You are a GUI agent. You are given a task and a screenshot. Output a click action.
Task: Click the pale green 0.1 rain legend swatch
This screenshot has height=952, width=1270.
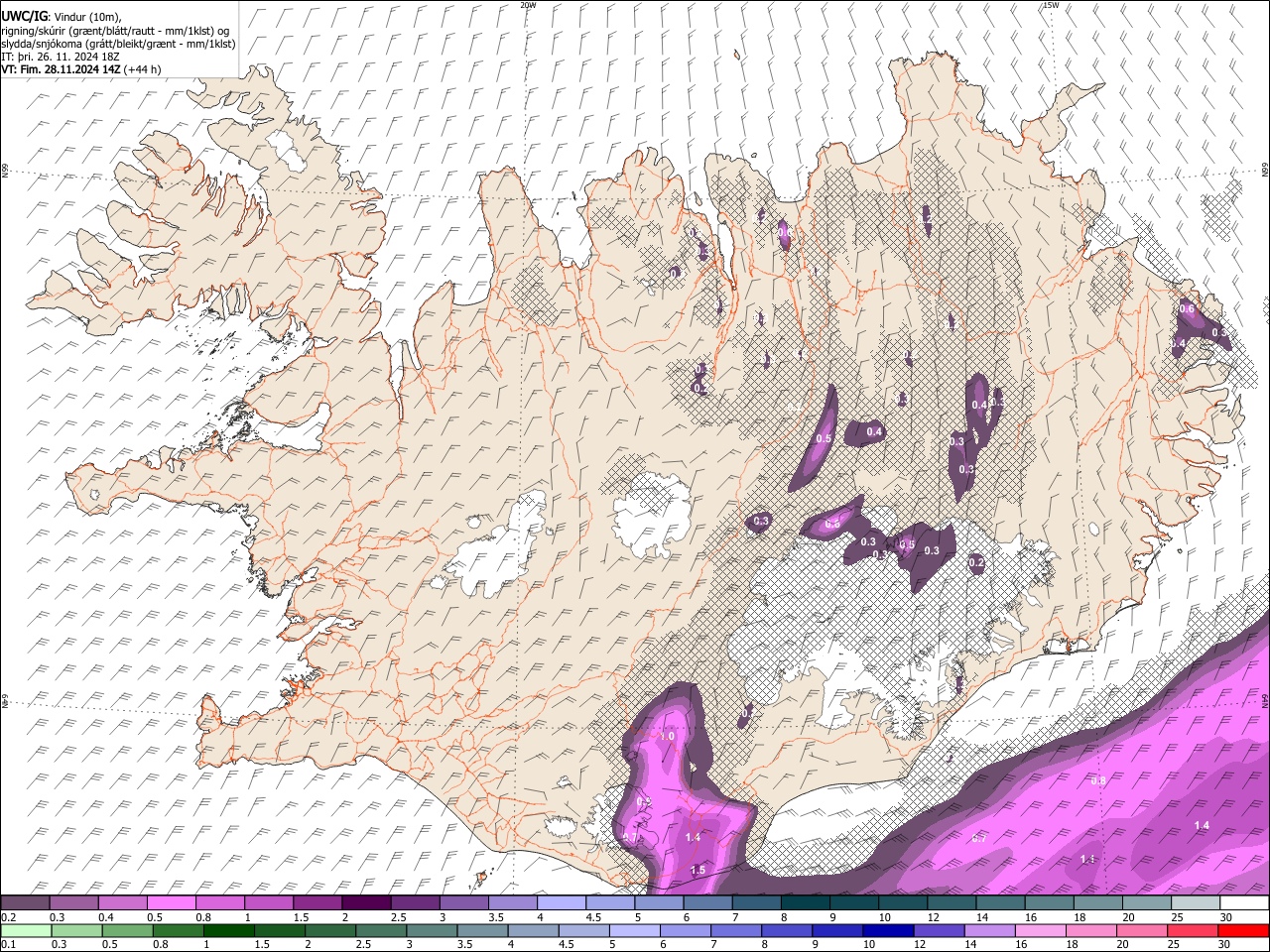coord(25,931)
